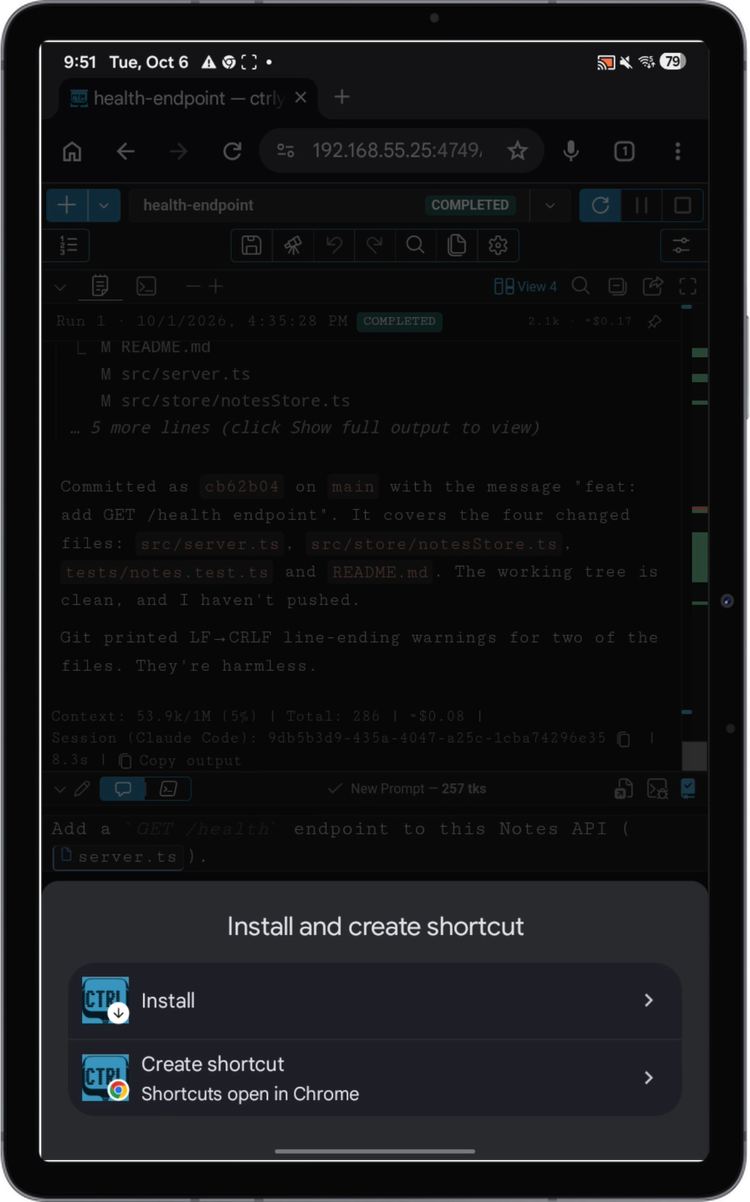Pin Run 1 with the pin icon
Image resolution: width=750 pixels, height=1202 pixels.
click(x=654, y=322)
